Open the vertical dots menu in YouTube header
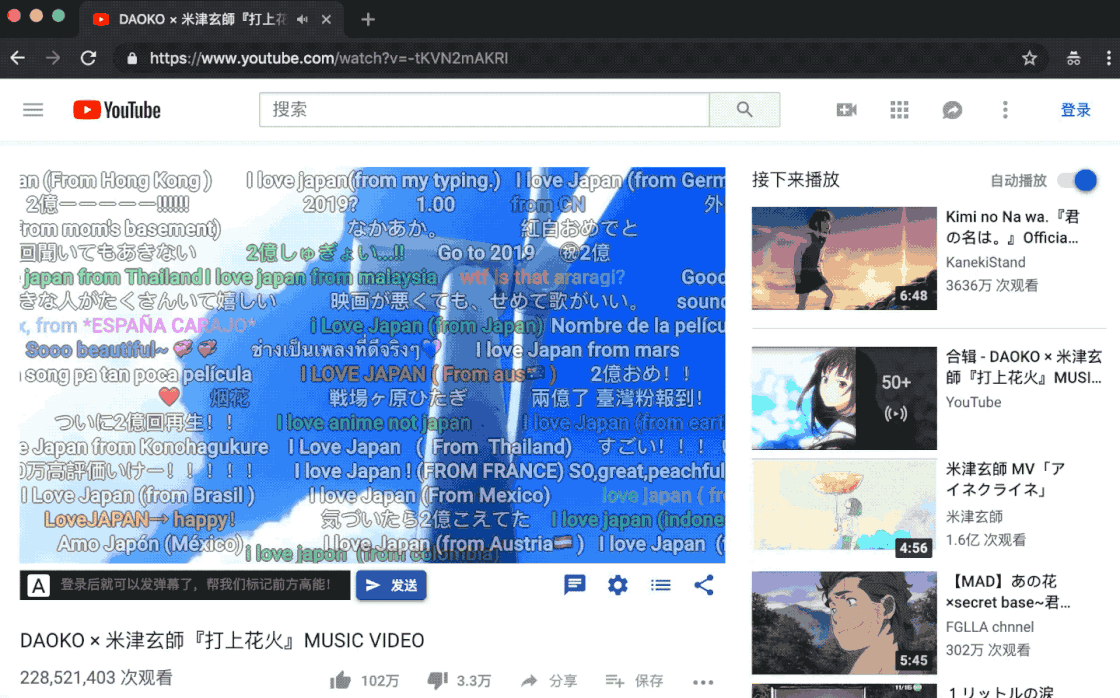Screen dimensions: 1120x698 click(x=1005, y=109)
